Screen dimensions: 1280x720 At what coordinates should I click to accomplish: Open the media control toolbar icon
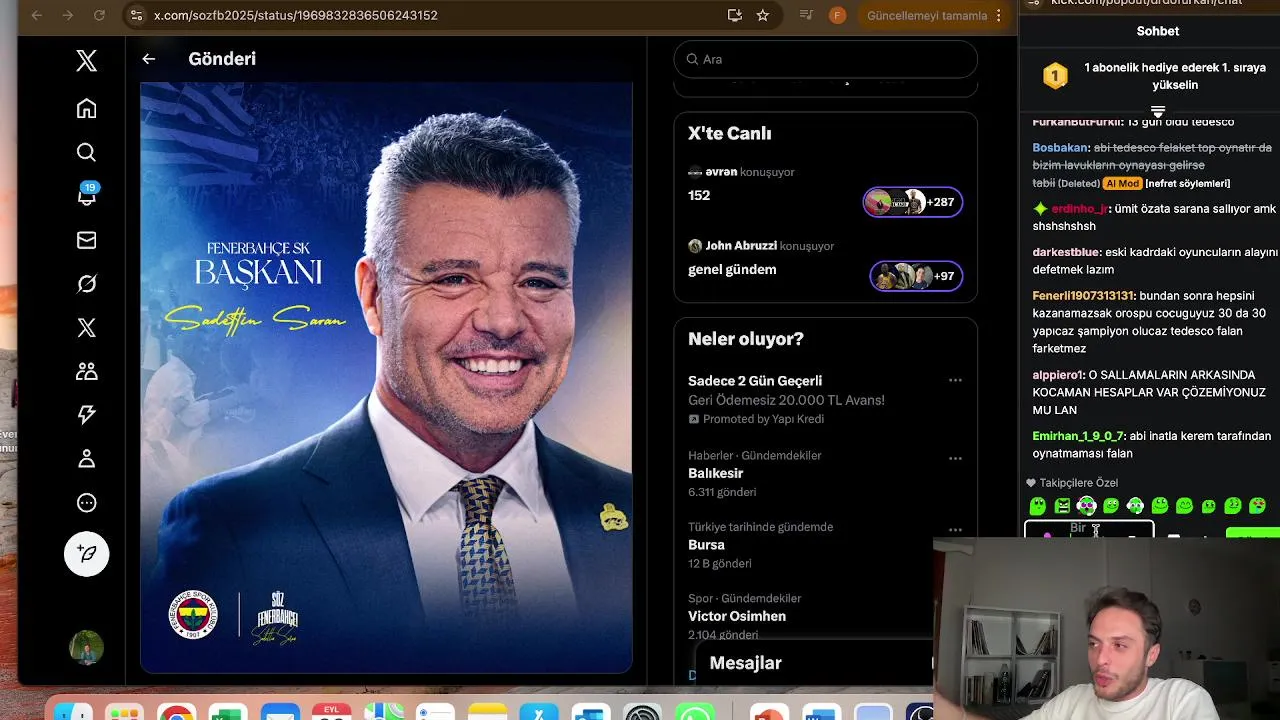click(x=807, y=15)
